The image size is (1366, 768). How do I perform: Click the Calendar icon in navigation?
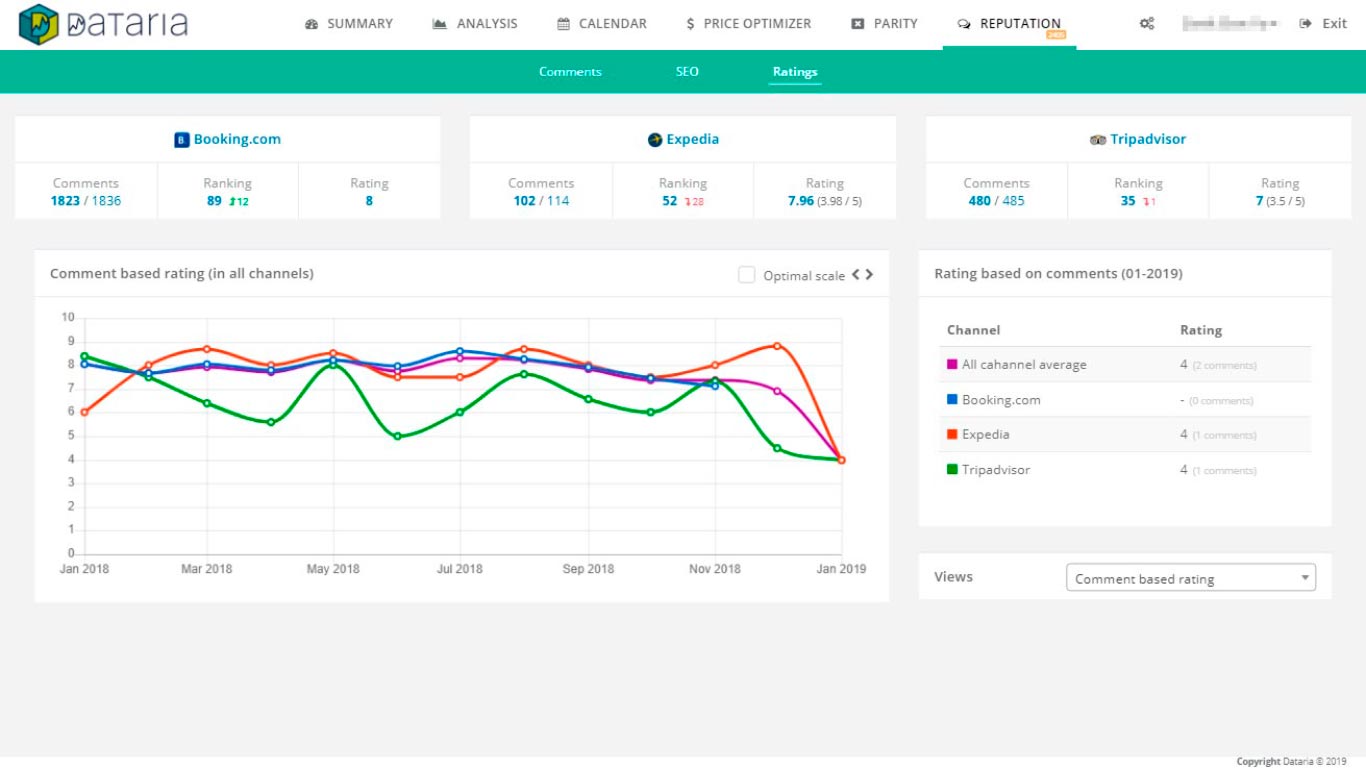564,24
